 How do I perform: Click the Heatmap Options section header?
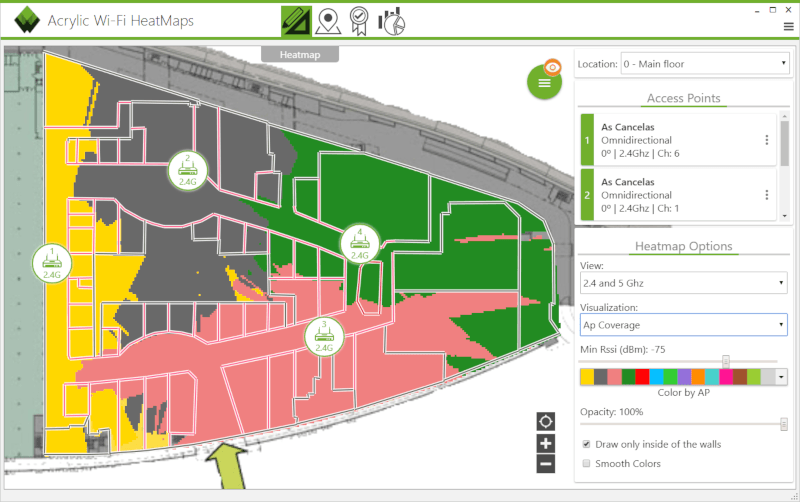click(x=684, y=246)
